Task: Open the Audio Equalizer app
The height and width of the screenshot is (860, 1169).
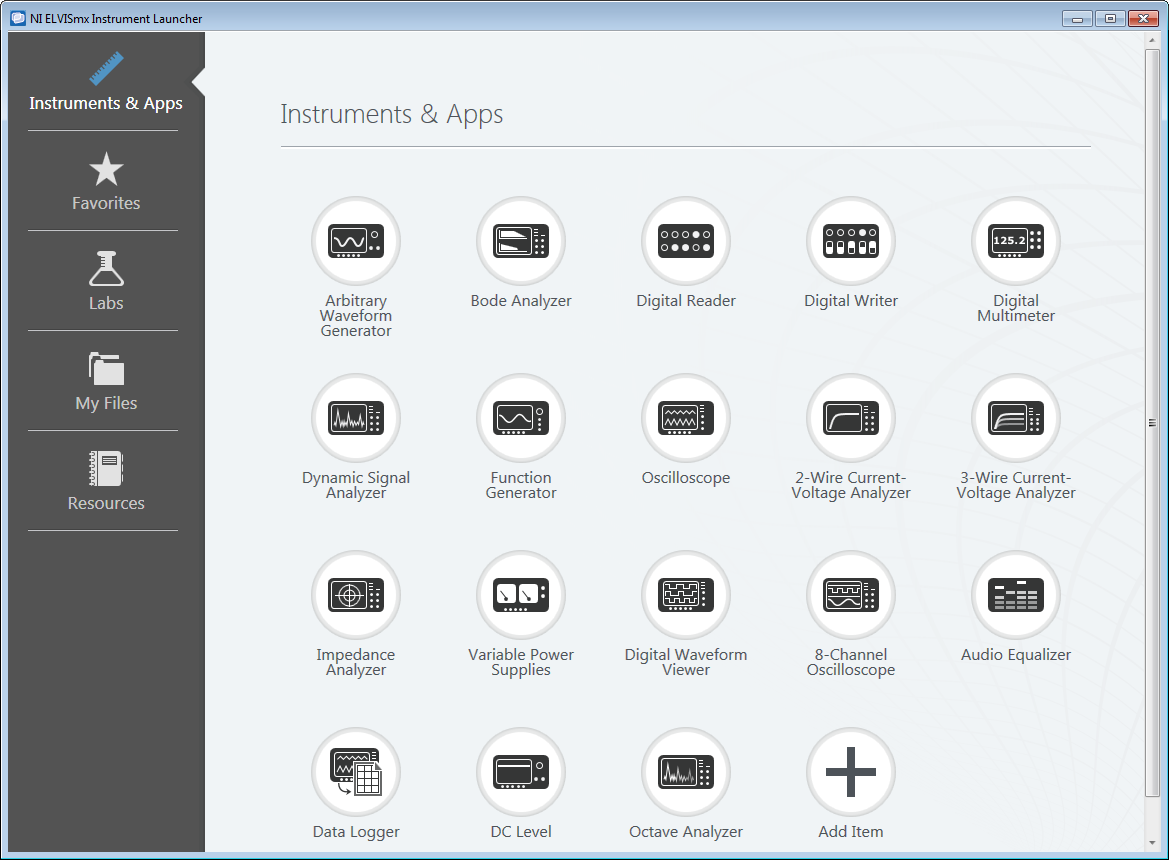Action: [1015, 595]
